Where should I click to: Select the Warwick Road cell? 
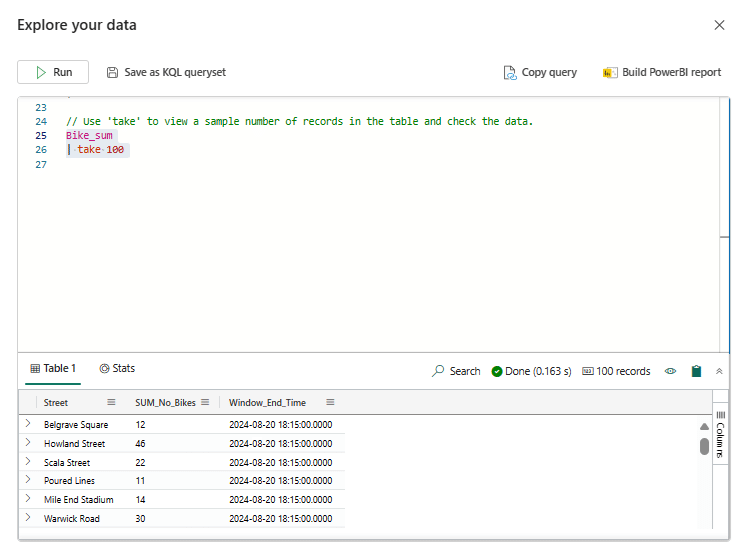click(x=72, y=519)
